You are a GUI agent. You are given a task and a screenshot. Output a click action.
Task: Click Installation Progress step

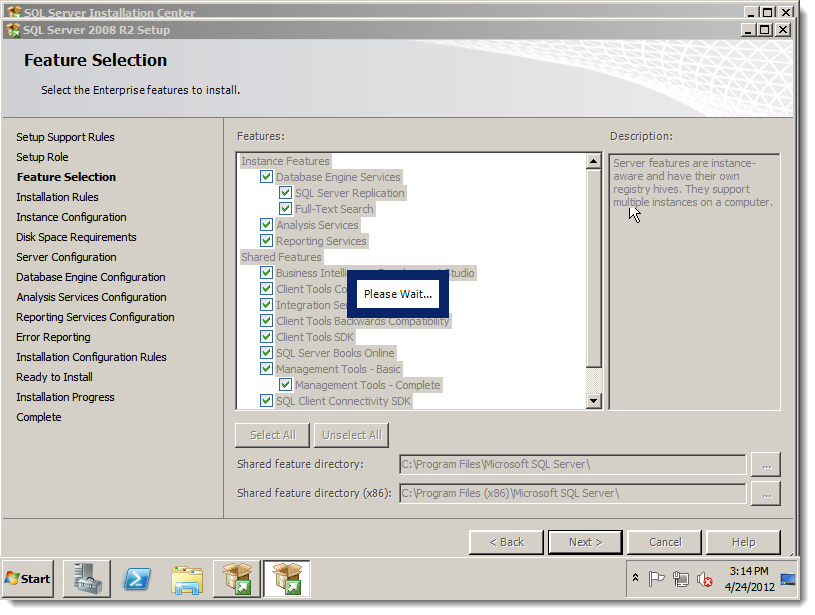pyautogui.click(x=65, y=397)
